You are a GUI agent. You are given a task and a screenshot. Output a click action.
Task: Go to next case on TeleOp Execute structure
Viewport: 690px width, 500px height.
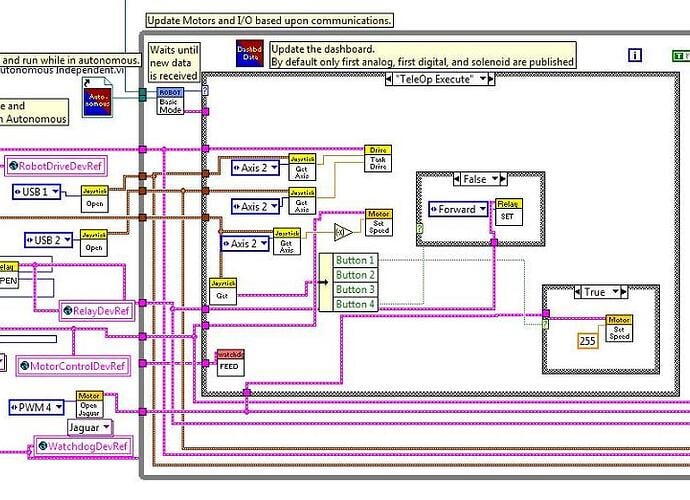coord(491,79)
